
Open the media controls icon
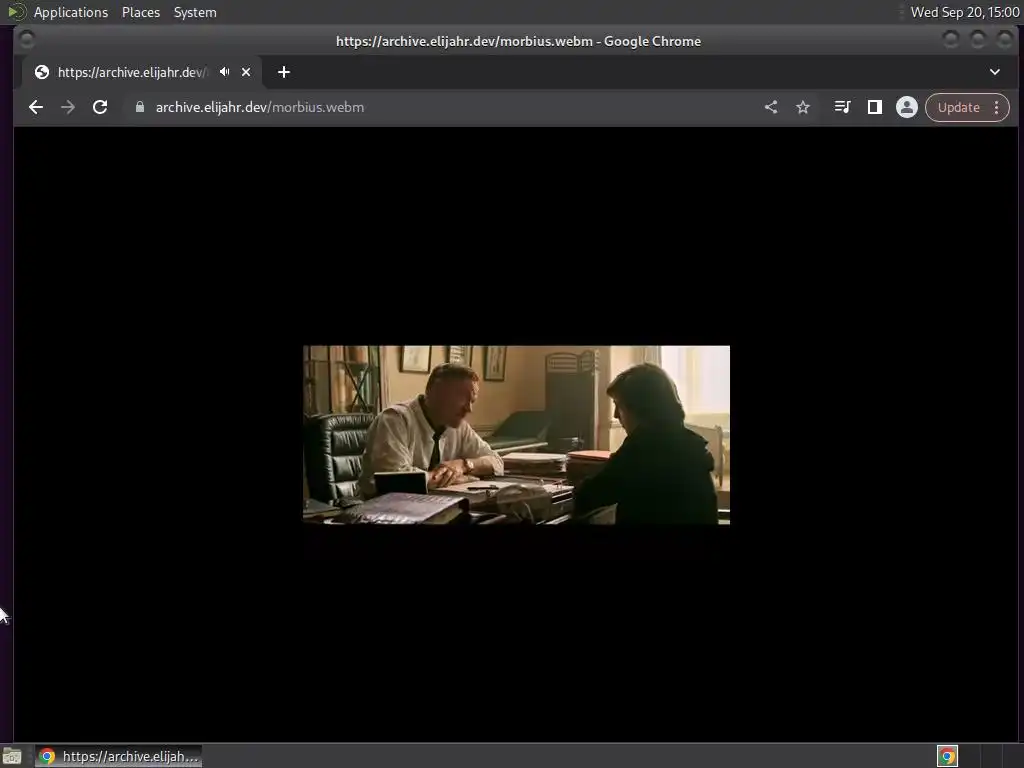tap(842, 107)
